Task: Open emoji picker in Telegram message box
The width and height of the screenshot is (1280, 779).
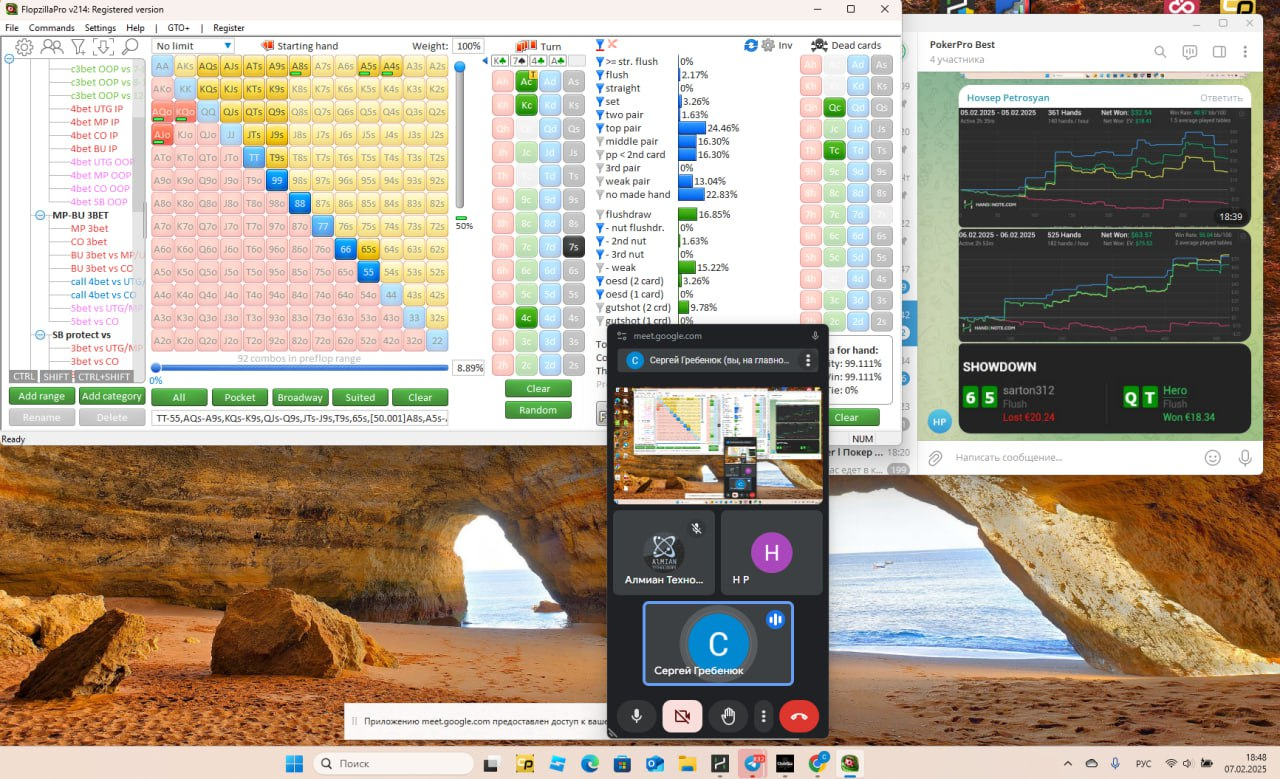Action: [1213, 458]
